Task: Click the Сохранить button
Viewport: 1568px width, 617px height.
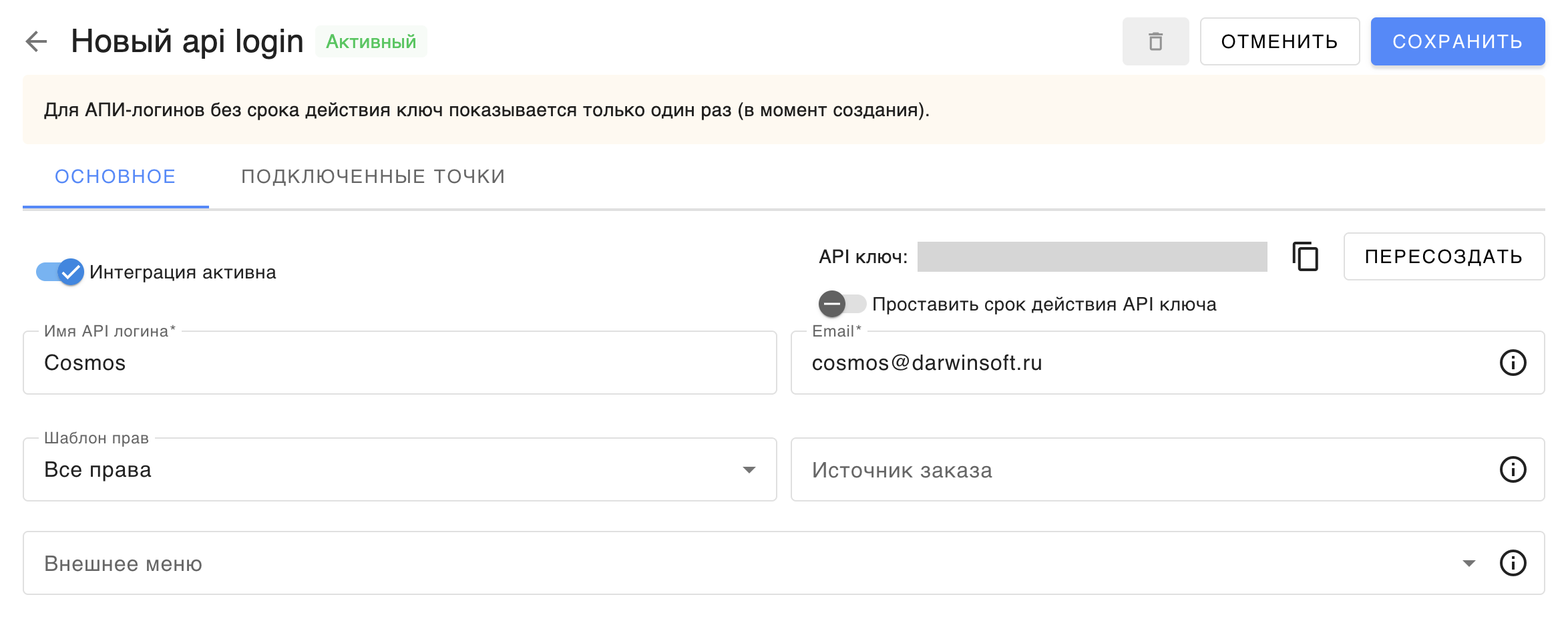Action: tap(1458, 41)
